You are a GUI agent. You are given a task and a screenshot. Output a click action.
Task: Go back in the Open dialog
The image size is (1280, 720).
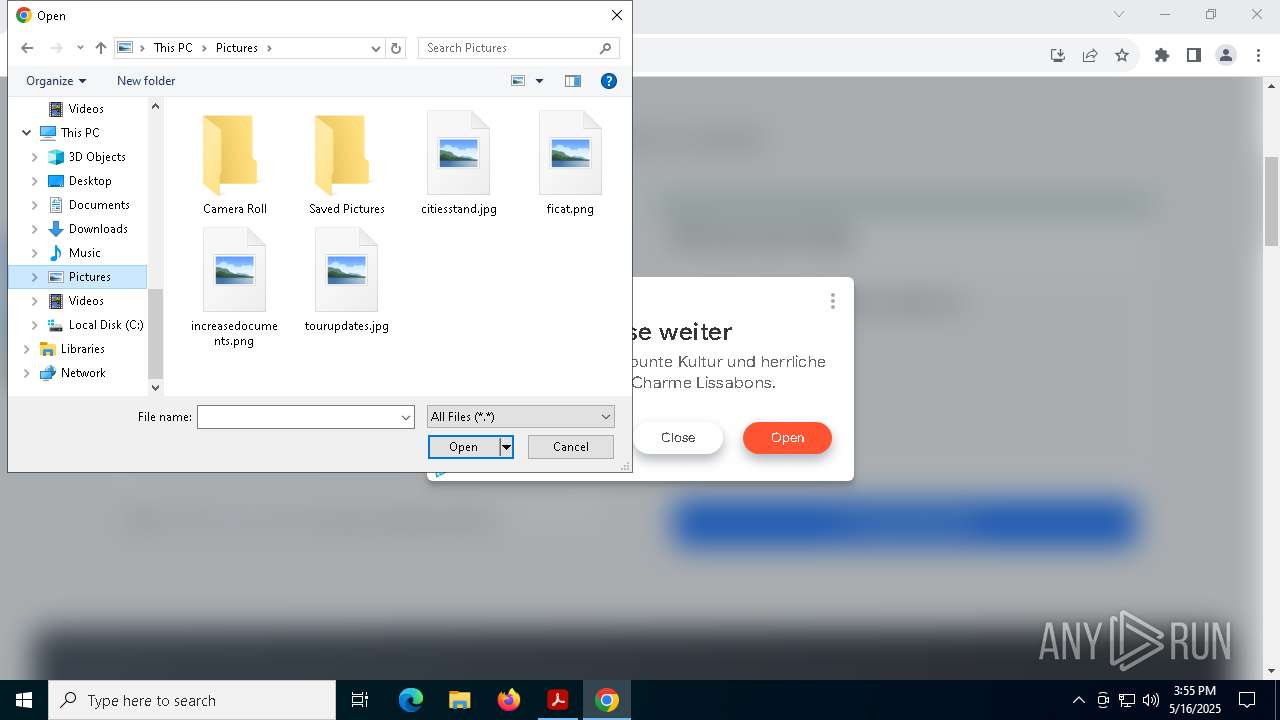pos(27,48)
